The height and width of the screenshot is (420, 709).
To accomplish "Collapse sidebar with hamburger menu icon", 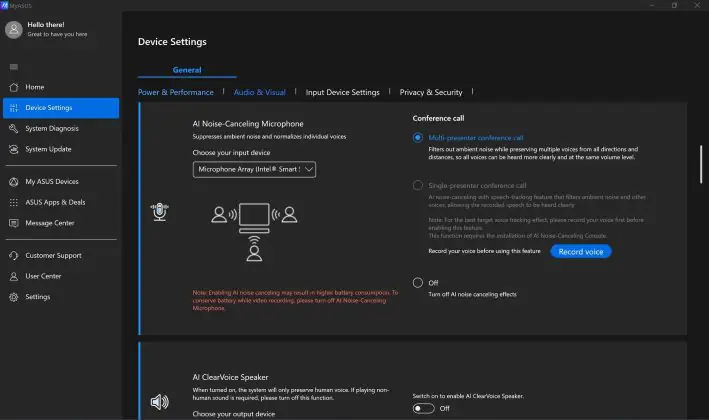I will coord(14,67).
